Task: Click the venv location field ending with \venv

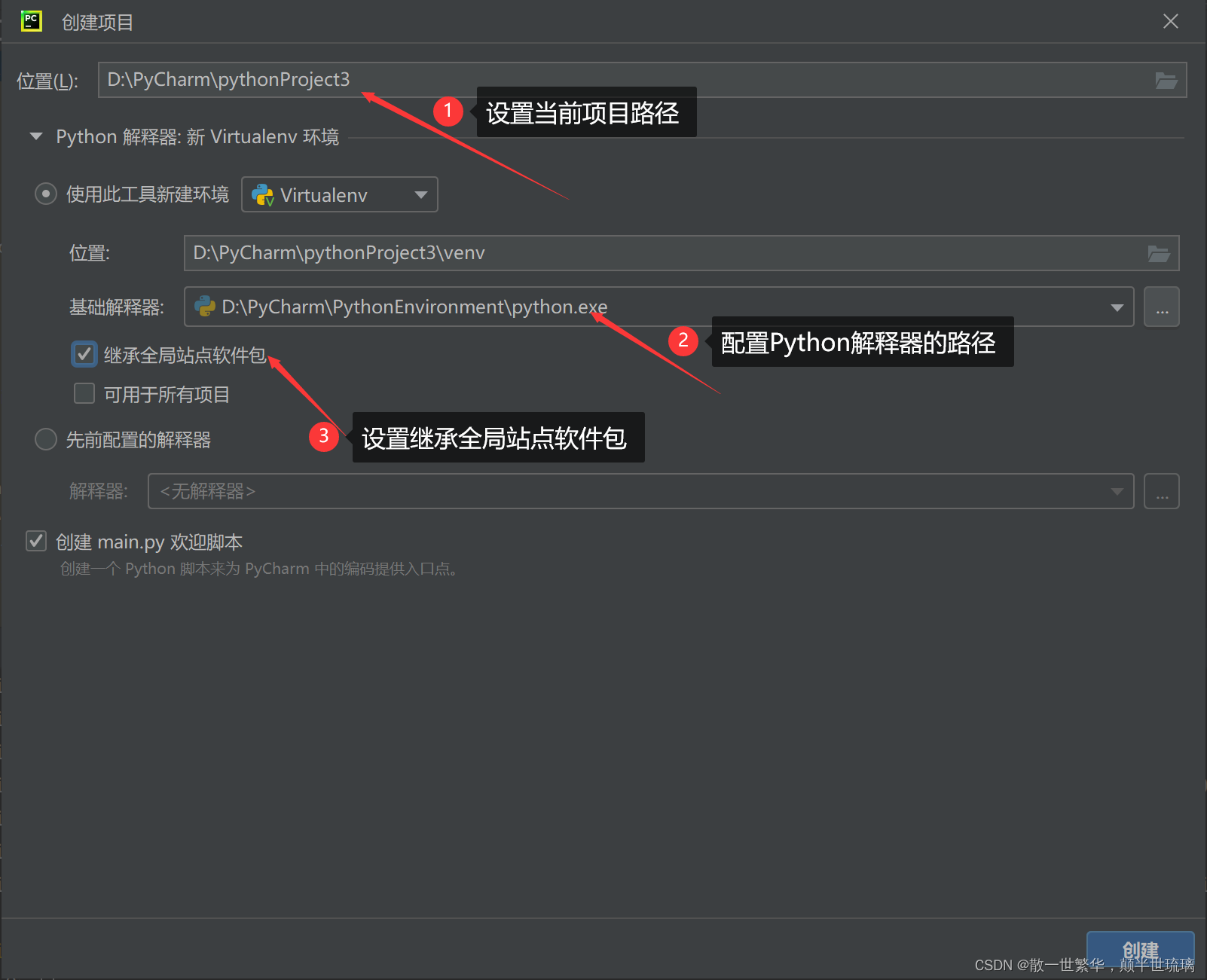Action: (681, 253)
